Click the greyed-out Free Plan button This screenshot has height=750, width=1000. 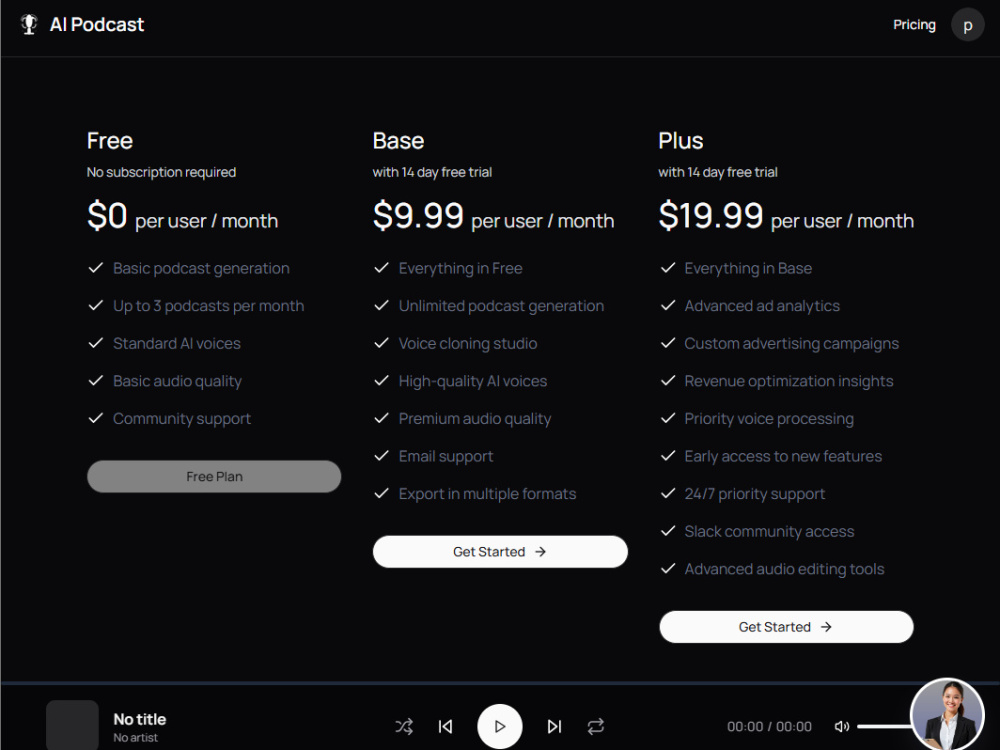(214, 476)
